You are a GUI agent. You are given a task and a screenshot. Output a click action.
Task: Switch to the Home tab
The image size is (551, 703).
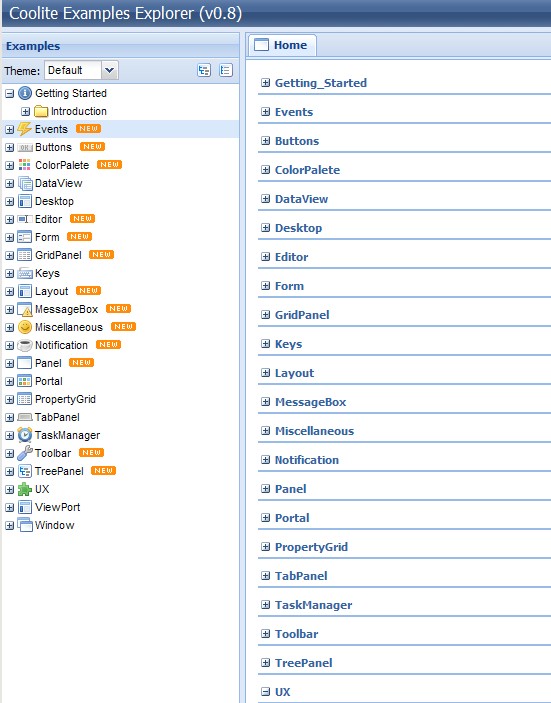coord(282,45)
